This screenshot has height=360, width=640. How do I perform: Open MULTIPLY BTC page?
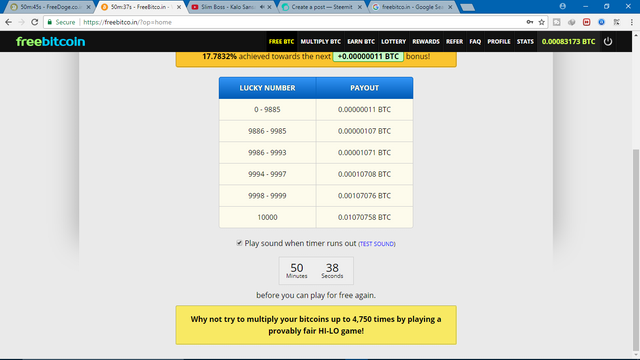click(x=320, y=41)
